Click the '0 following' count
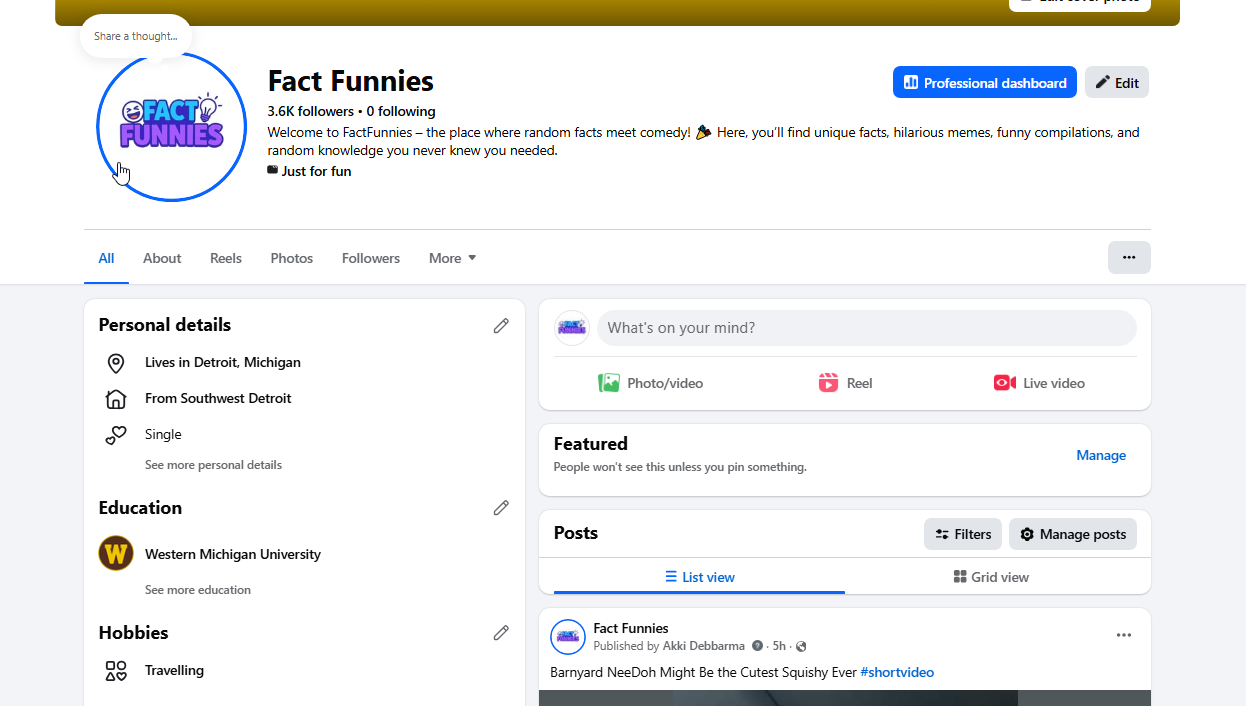 (x=401, y=111)
